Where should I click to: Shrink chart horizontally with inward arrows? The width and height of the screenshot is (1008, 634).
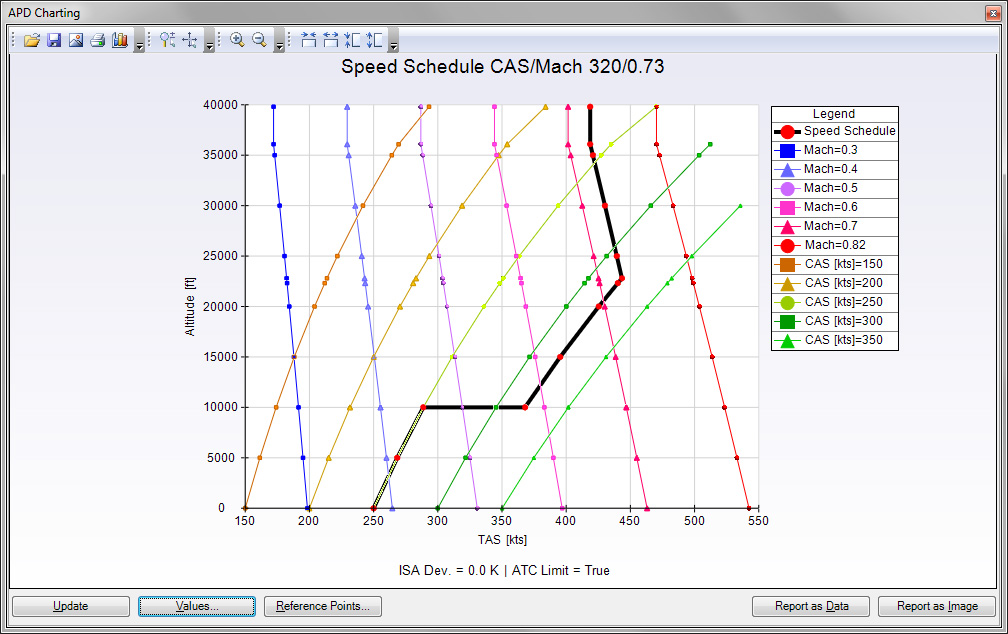309,41
